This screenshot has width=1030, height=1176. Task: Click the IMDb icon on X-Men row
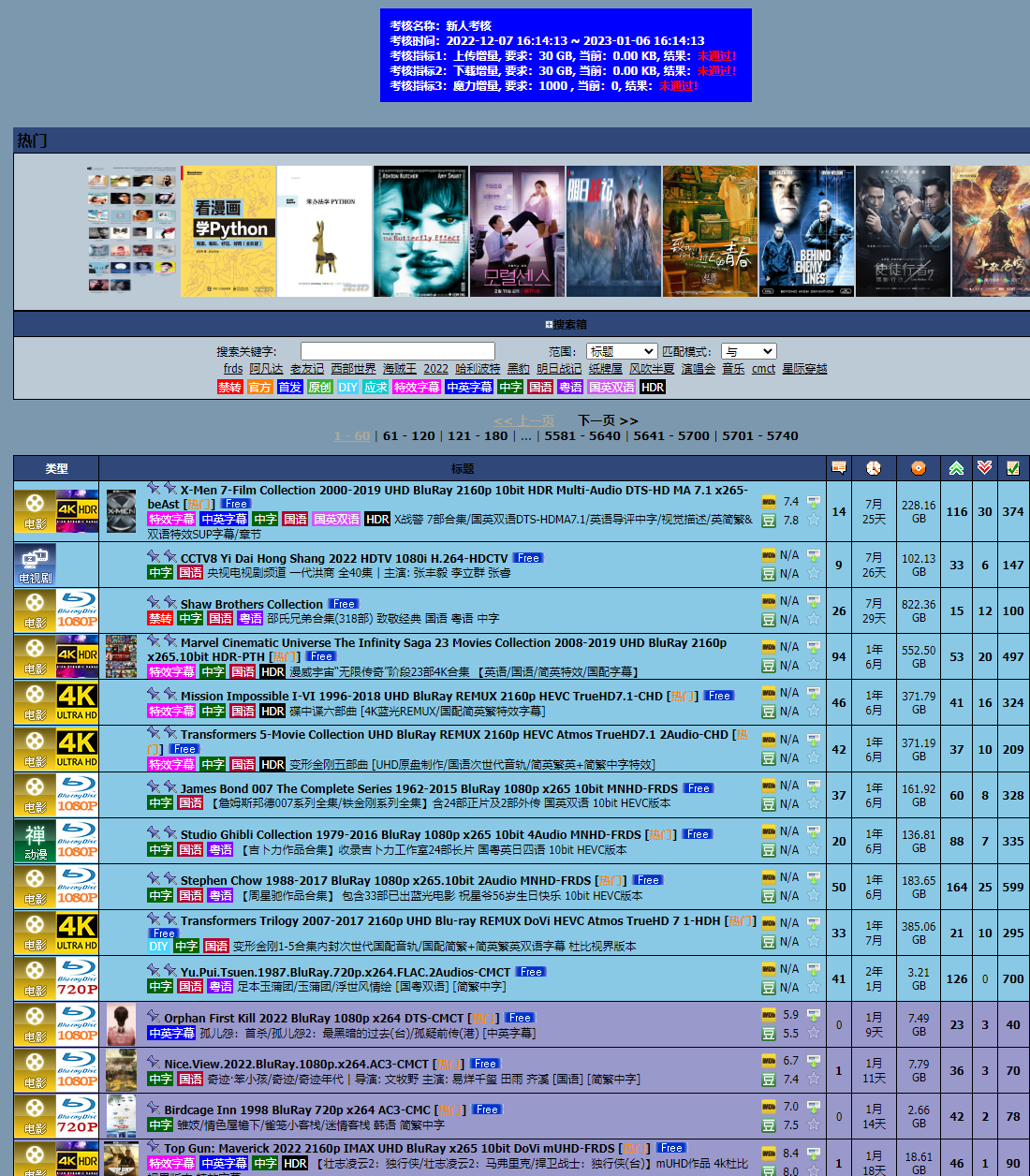click(x=769, y=502)
